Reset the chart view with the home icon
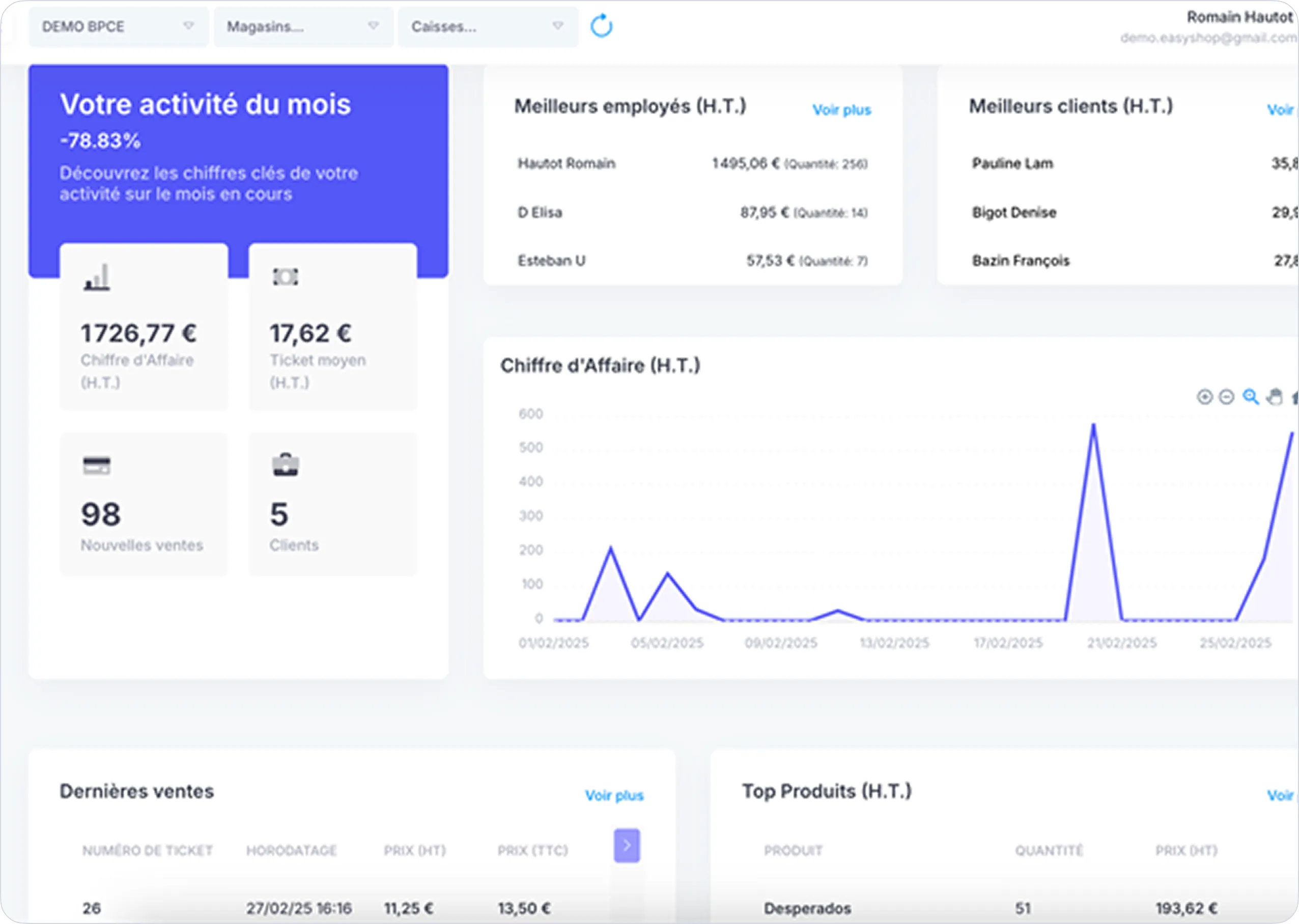This screenshot has width=1299, height=924. [1297, 396]
